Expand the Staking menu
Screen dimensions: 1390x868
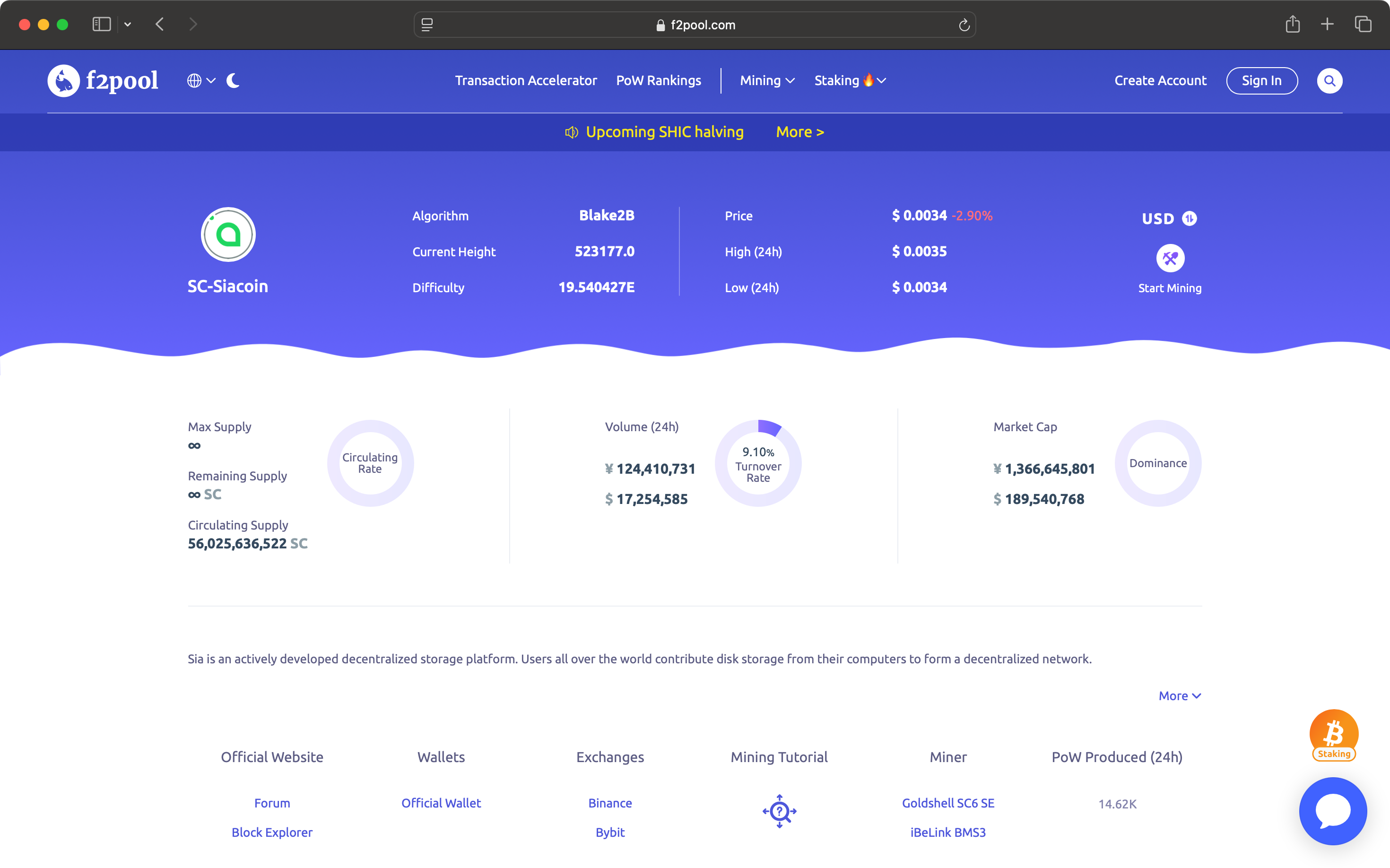pos(850,80)
